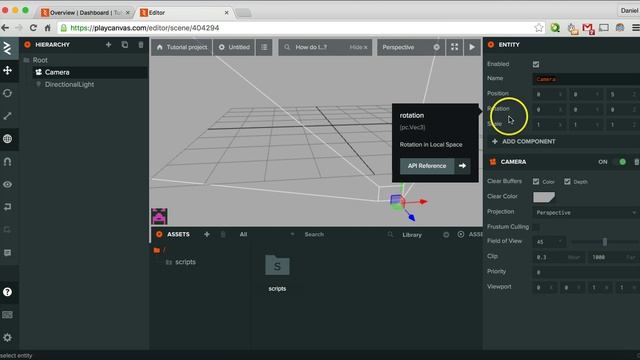Click ADD COMPONENT button
Screen dimensions: 640x360
click(x=524, y=142)
